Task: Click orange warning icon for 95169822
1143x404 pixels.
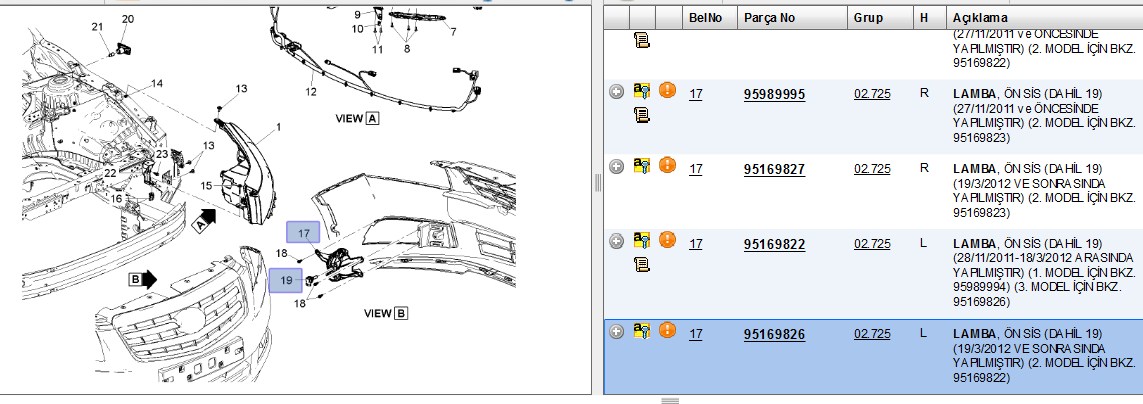Action: click(667, 239)
